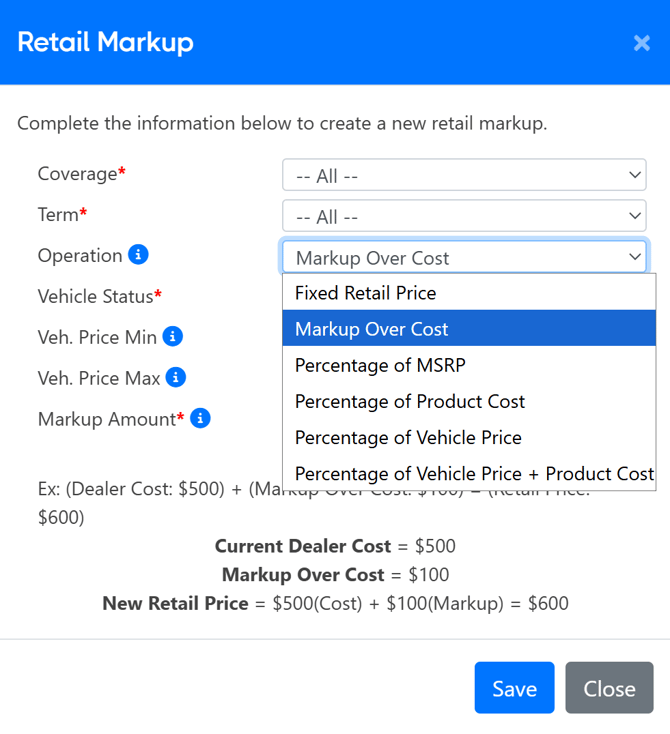Click the Markup Amount field label

tap(107, 419)
